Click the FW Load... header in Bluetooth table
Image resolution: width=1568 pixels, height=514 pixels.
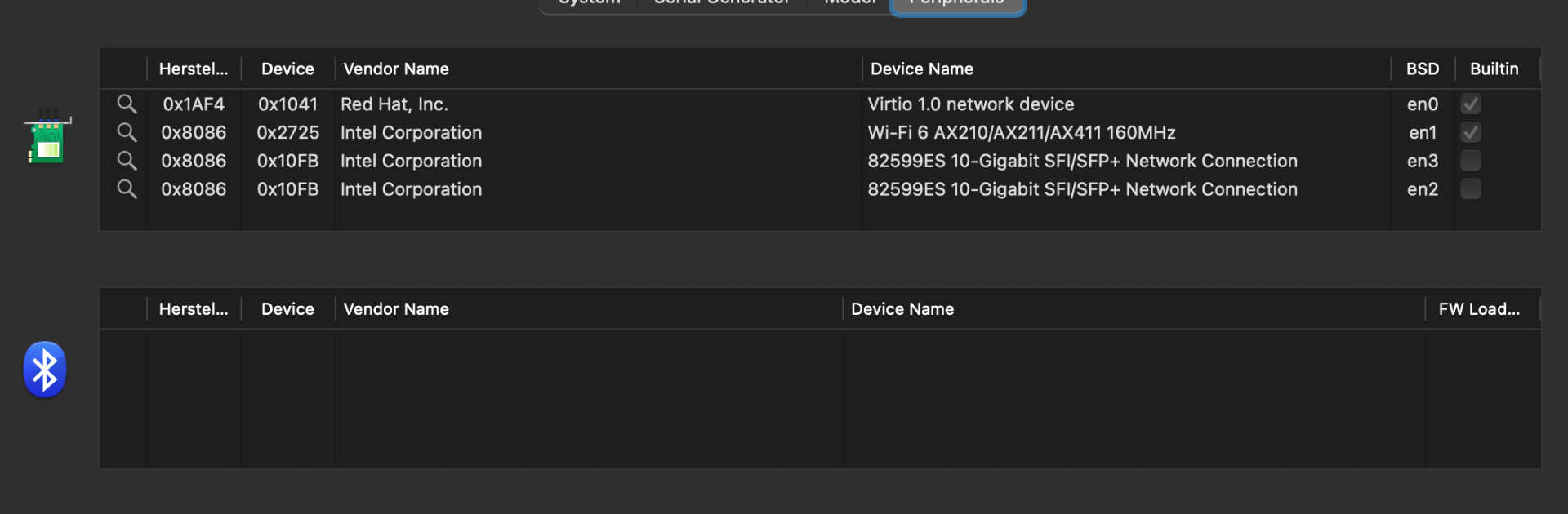click(x=1479, y=309)
